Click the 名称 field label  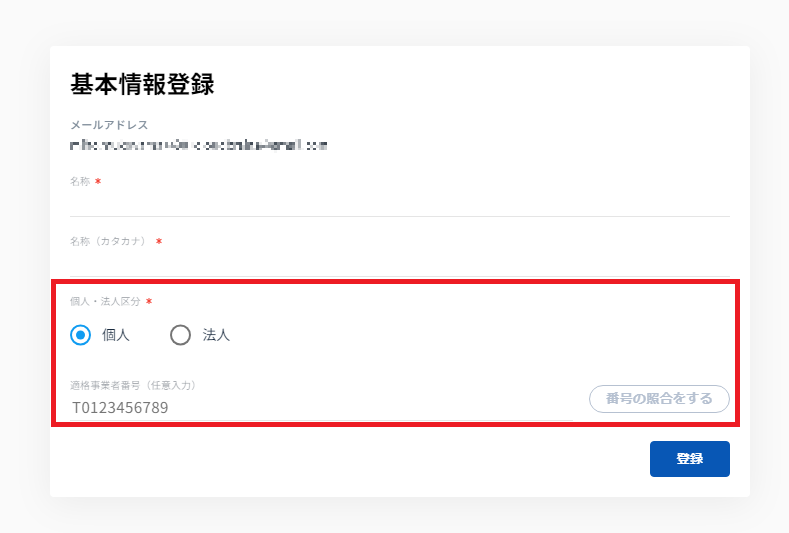click(79, 182)
